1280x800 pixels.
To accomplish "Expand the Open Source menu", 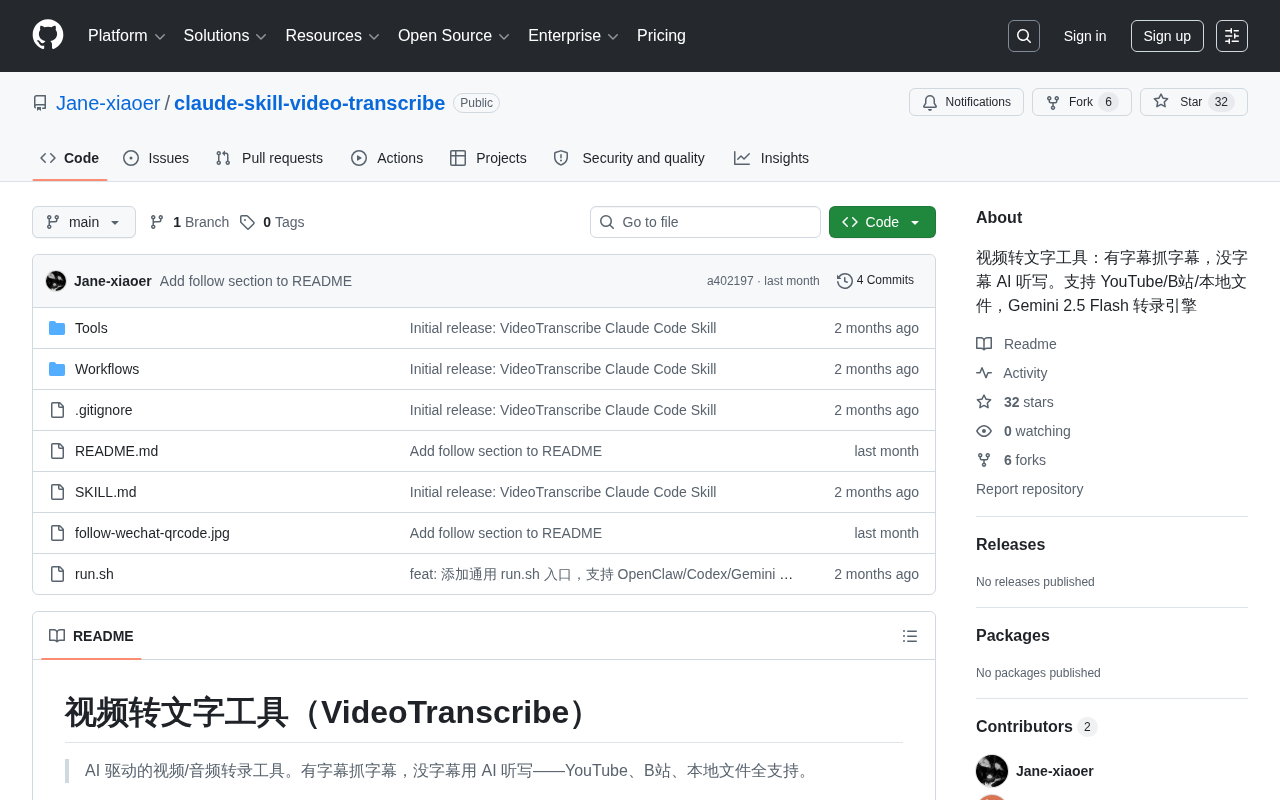I will point(454,36).
